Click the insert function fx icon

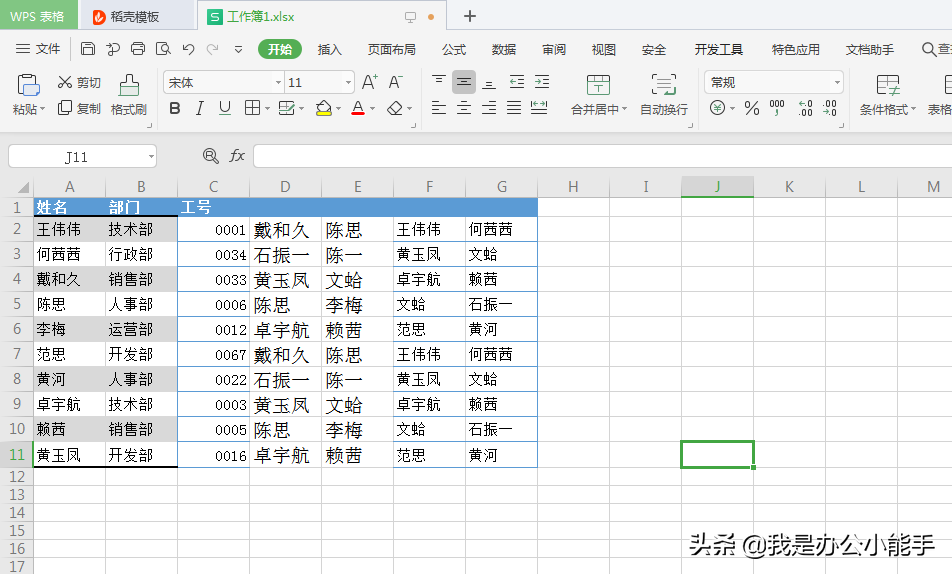(x=237, y=156)
